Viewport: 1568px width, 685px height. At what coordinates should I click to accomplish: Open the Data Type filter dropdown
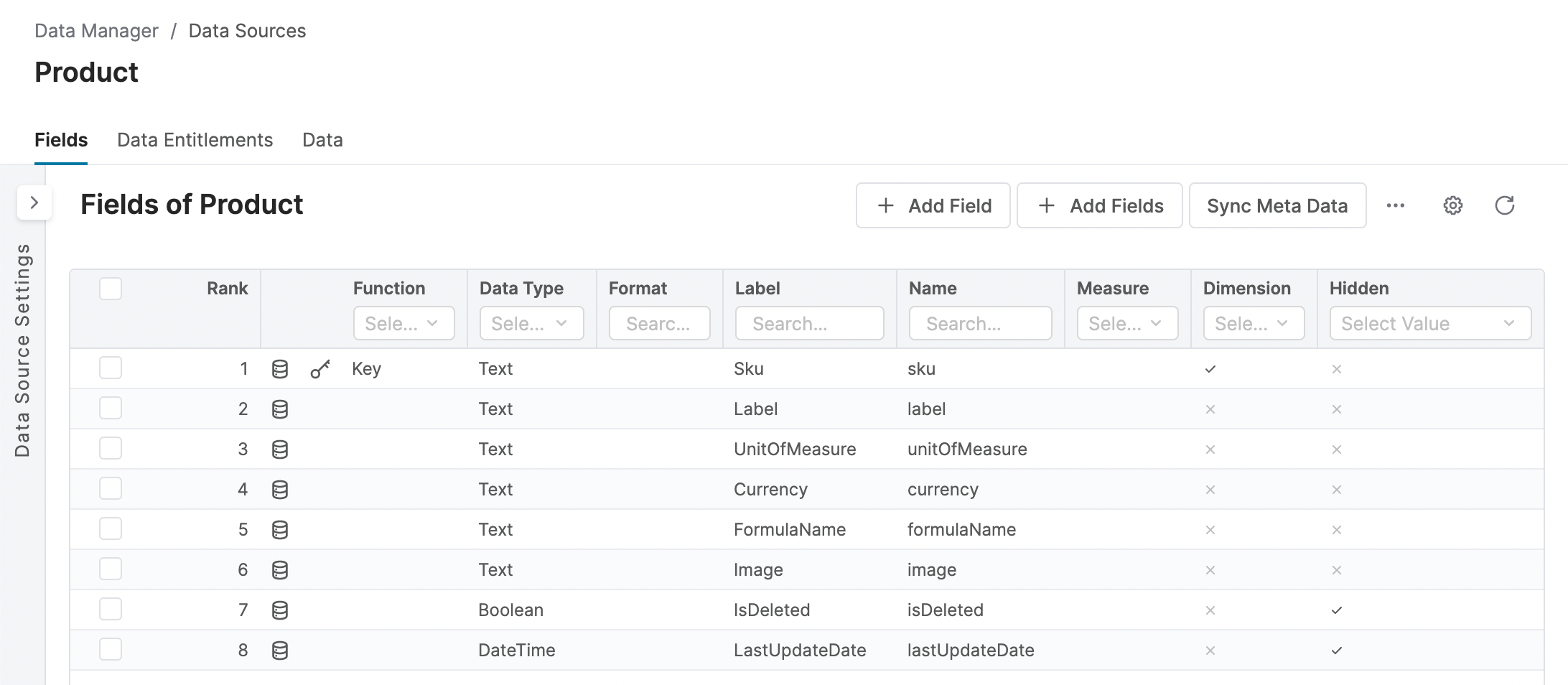531,323
